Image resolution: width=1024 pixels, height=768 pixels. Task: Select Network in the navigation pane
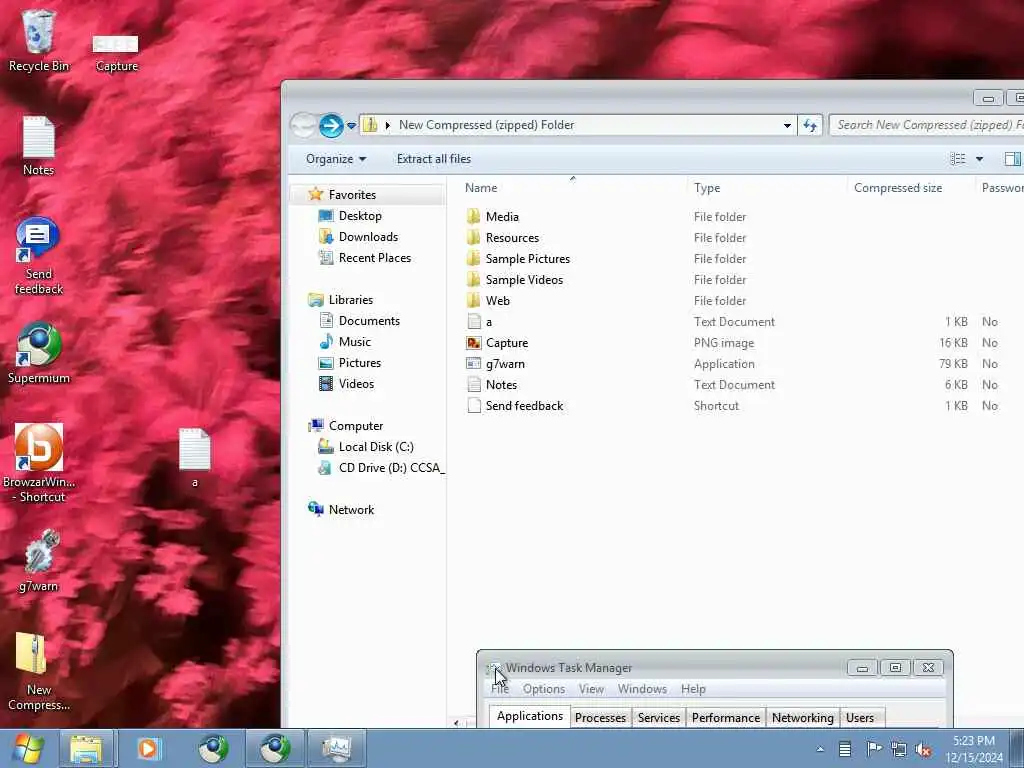click(351, 510)
